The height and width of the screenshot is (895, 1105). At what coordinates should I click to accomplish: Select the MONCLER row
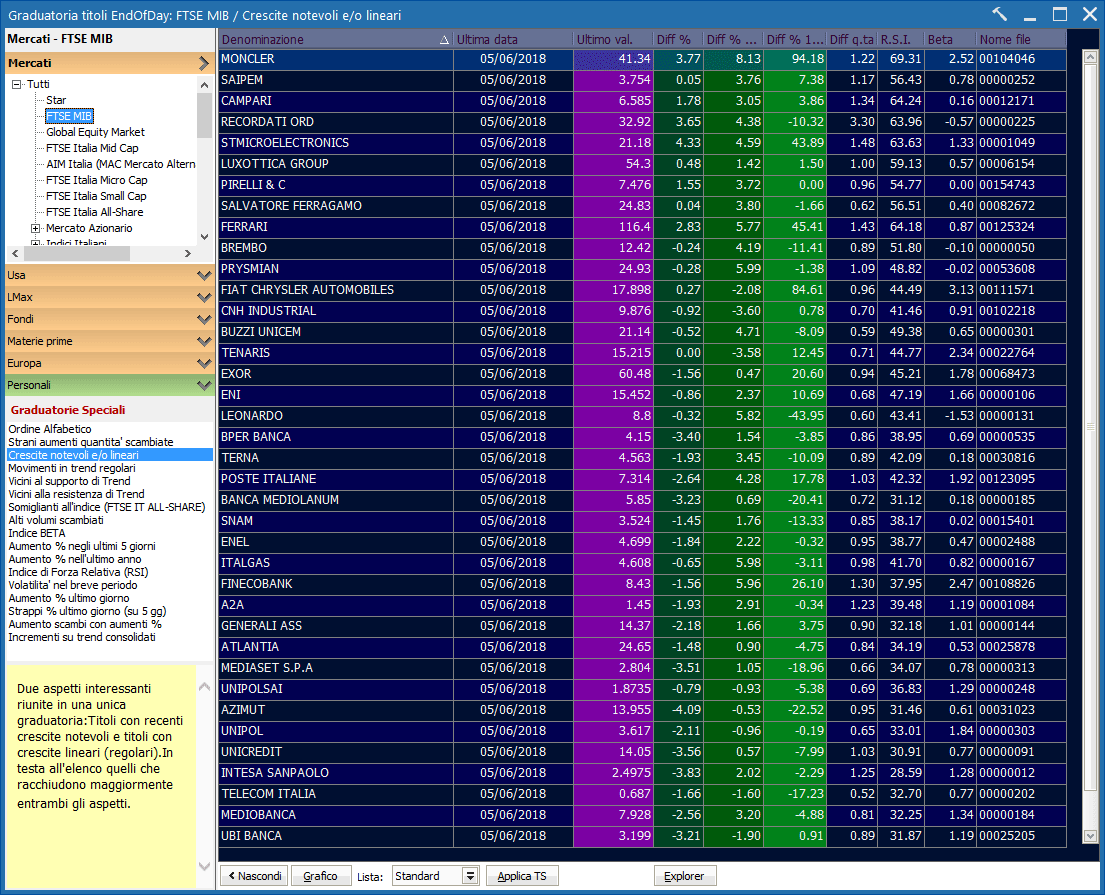(642, 59)
